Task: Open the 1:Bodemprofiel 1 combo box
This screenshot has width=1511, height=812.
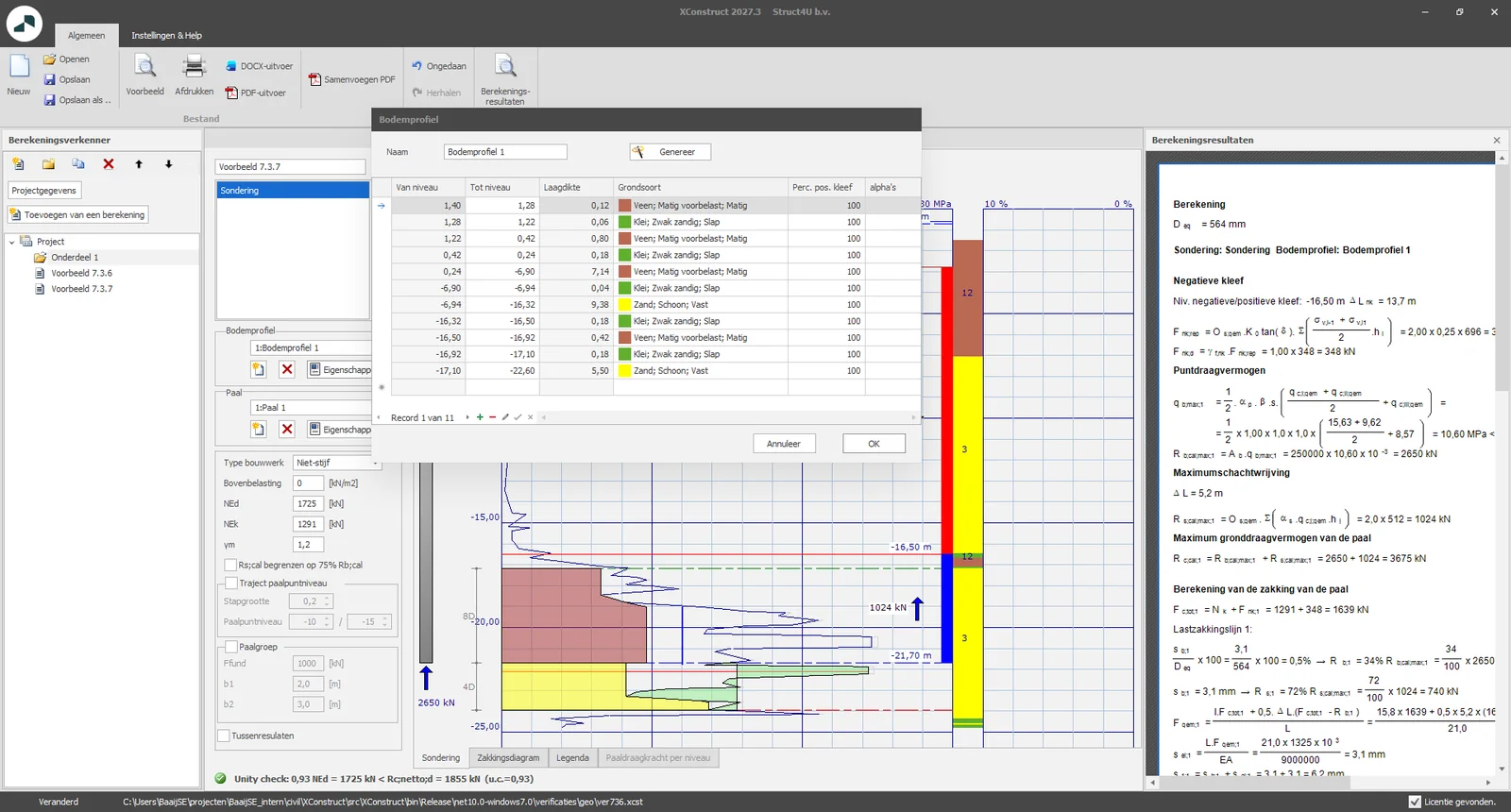Action: (311, 347)
